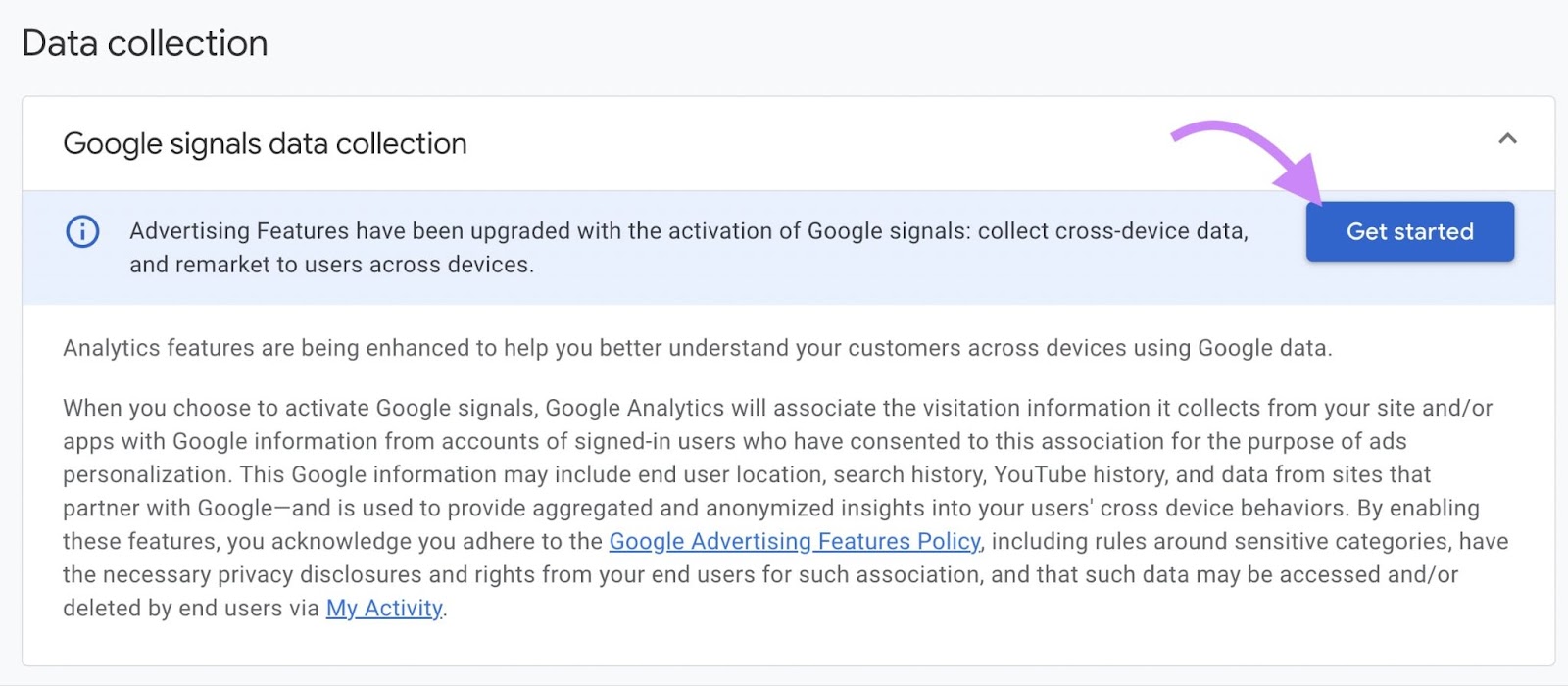1568x686 pixels.
Task: Select the Data collection page heading
Action: pos(144,42)
